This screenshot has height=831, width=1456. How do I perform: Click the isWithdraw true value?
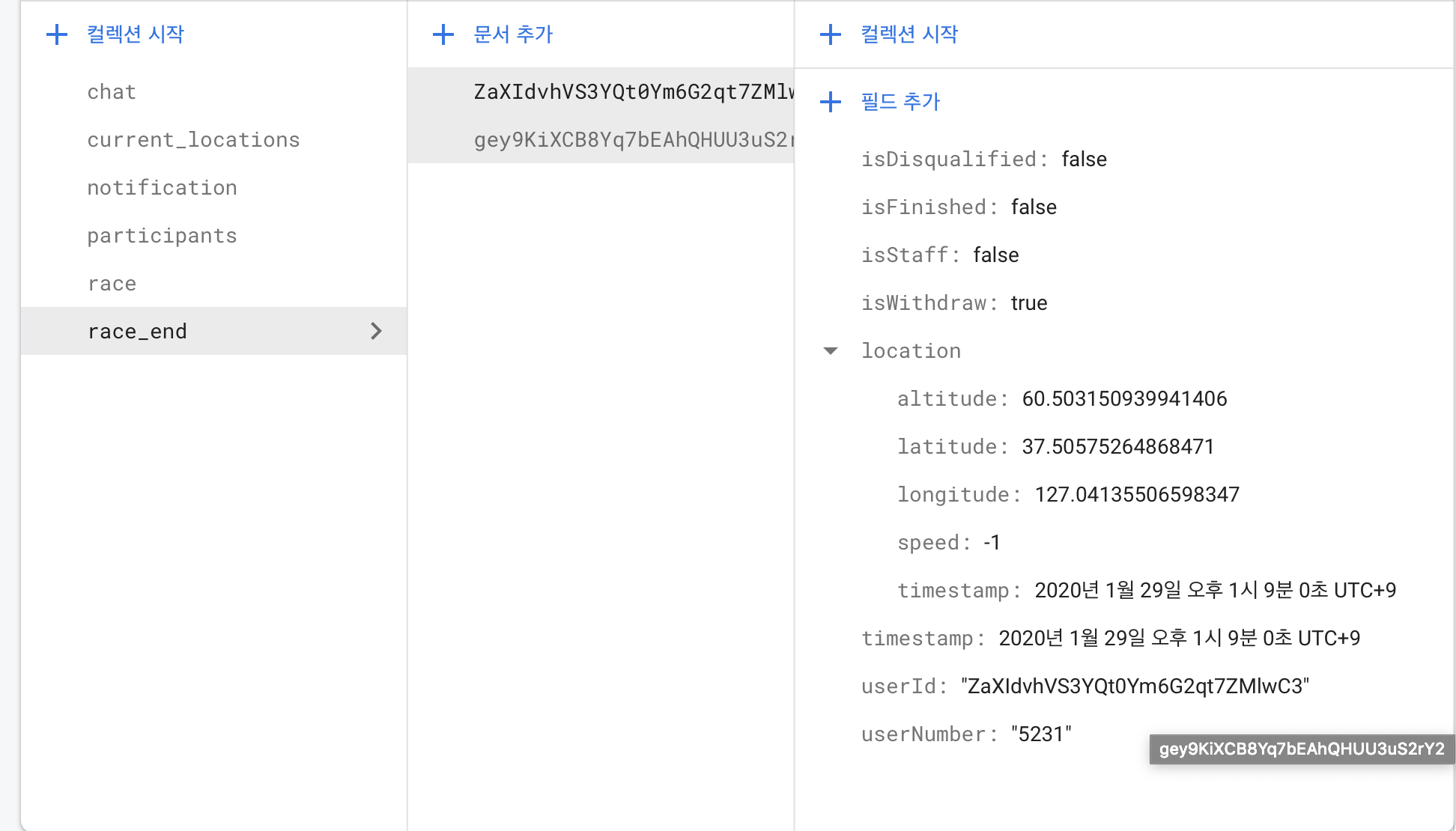click(x=1029, y=303)
